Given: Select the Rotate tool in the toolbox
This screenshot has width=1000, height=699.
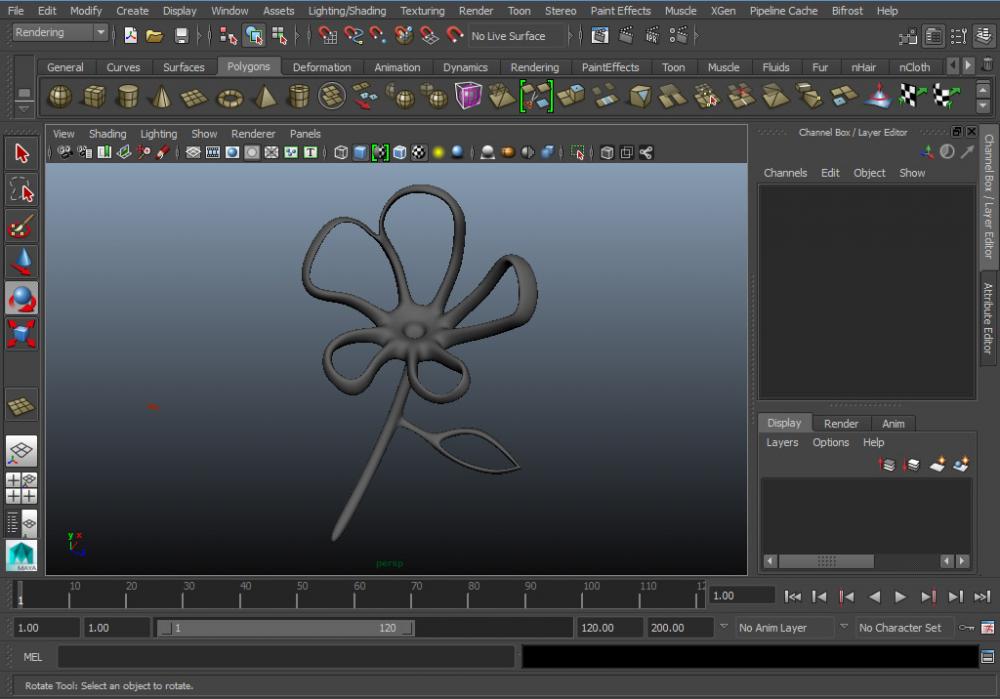Looking at the screenshot, I should coord(22,298).
